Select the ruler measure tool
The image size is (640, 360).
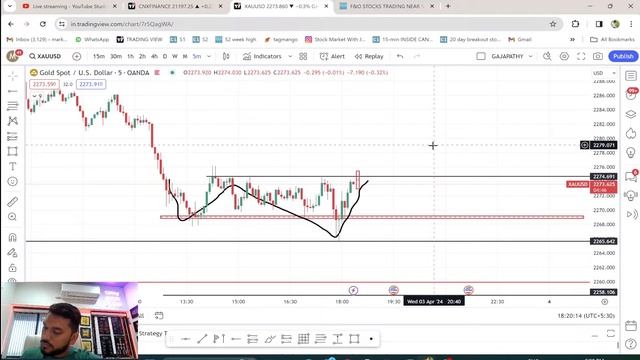[x=12, y=202]
